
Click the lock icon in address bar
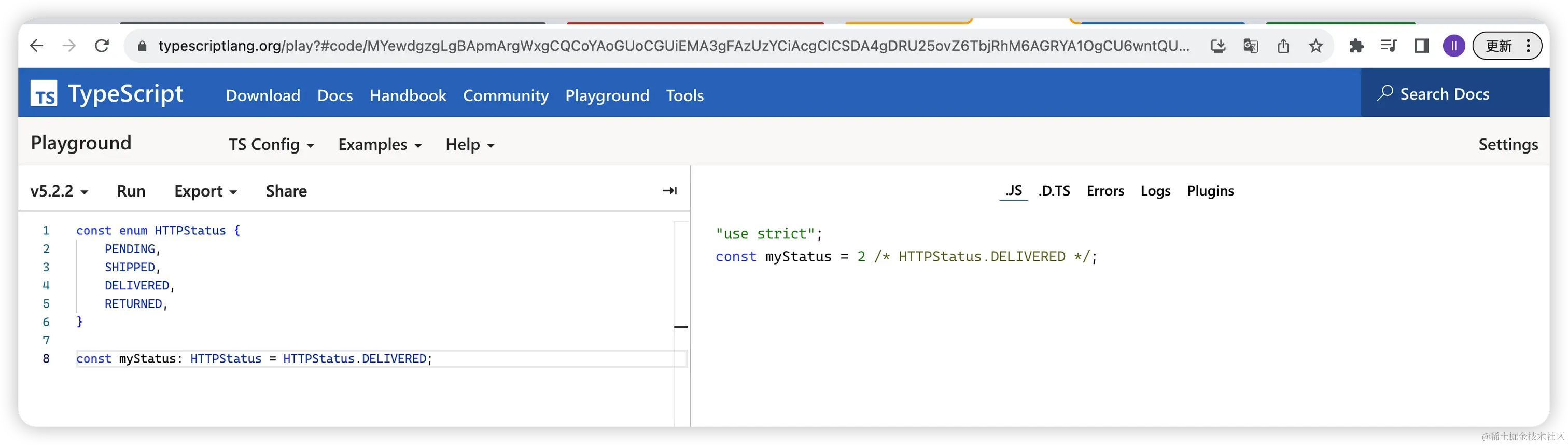(x=142, y=46)
